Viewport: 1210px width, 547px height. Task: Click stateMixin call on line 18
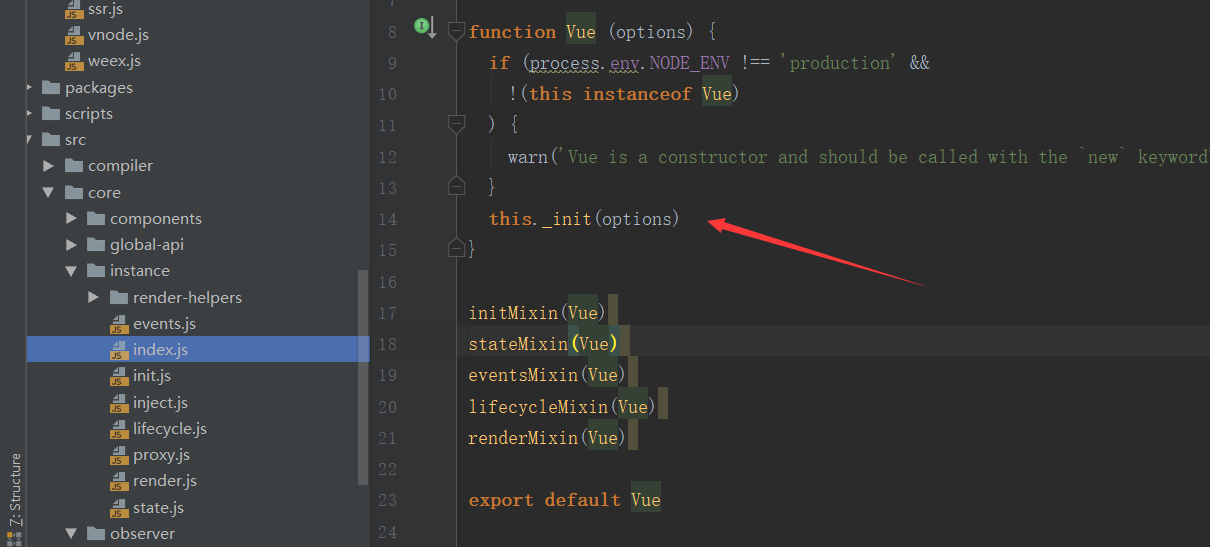(x=542, y=344)
